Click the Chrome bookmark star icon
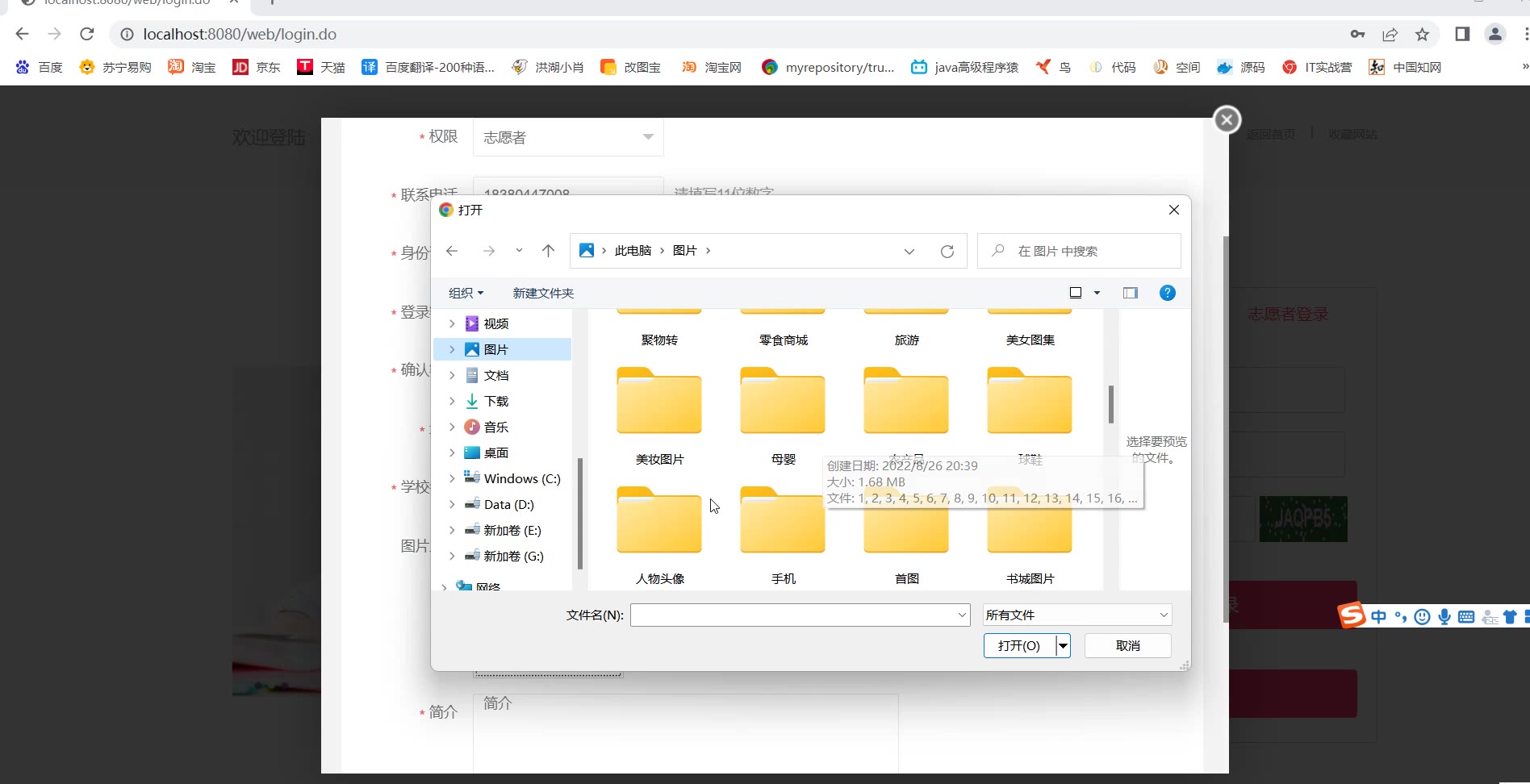 1422,35
